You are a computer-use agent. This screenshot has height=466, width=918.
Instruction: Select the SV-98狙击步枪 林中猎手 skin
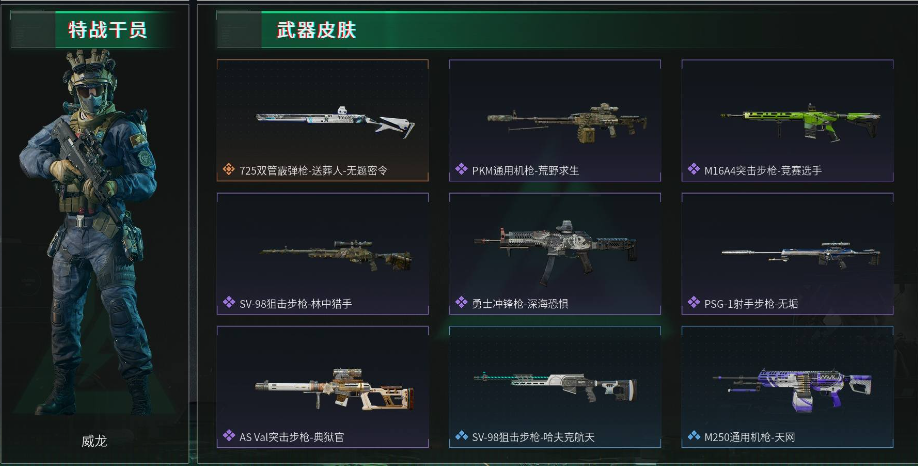click(323, 253)
